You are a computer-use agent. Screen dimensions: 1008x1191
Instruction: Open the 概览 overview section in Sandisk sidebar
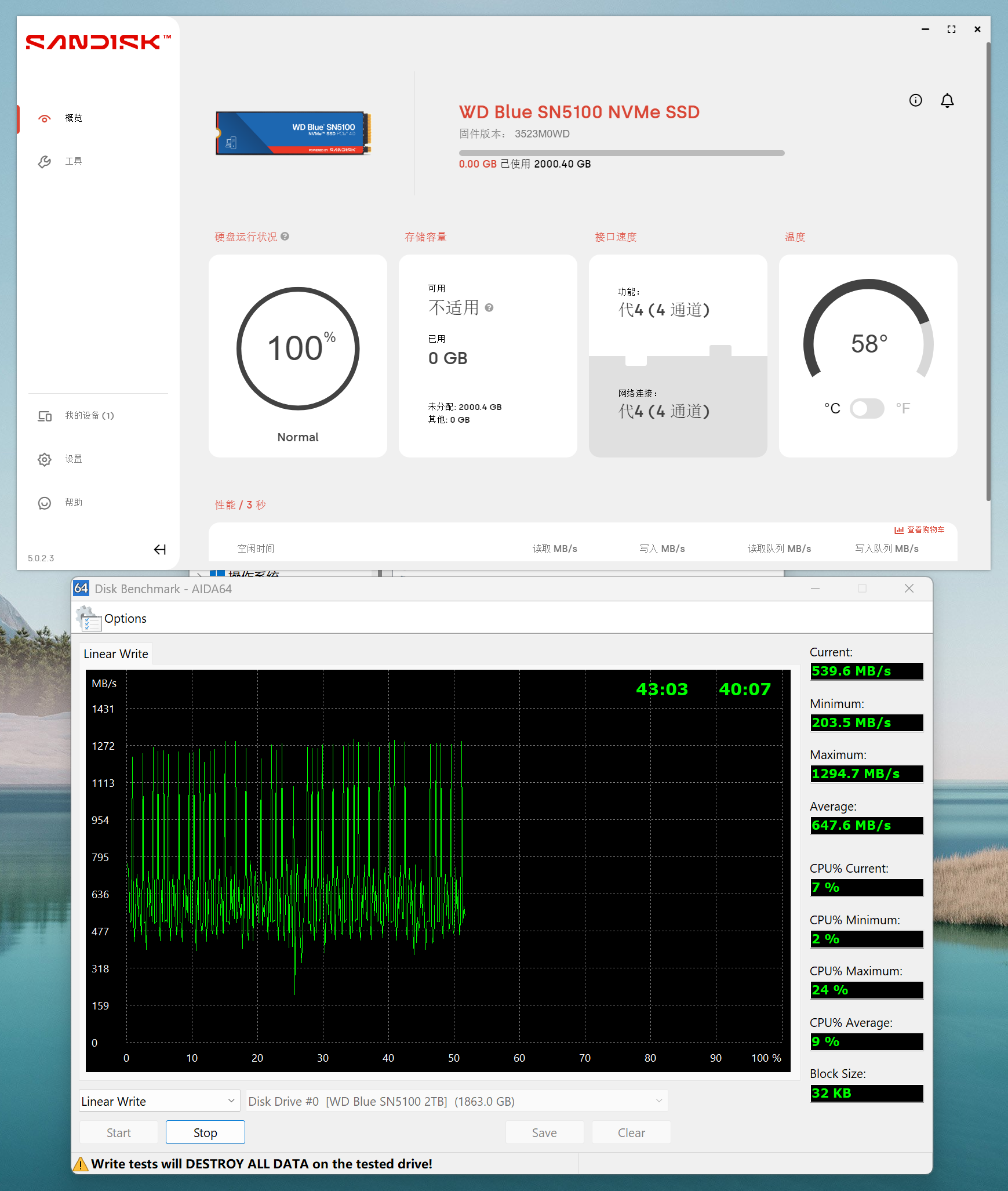click(74, 118)
